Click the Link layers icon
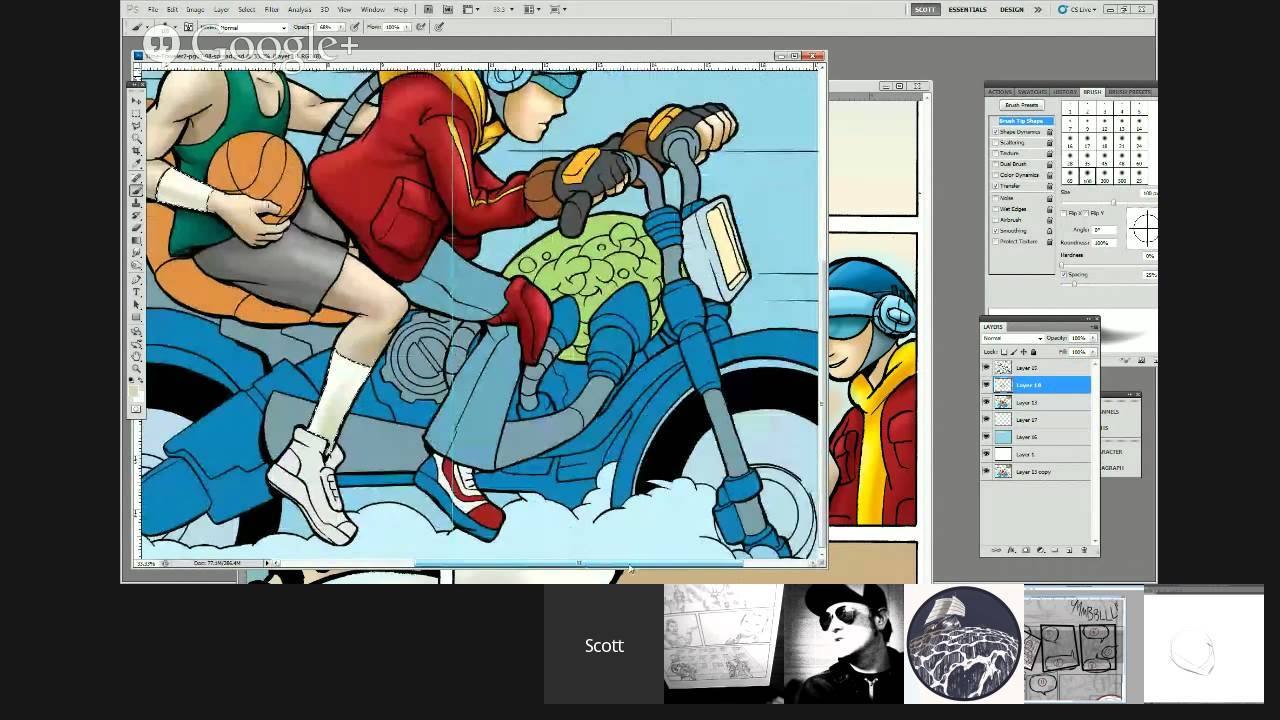This screenshot has width=1280, height=720. [x=996, y=550]
